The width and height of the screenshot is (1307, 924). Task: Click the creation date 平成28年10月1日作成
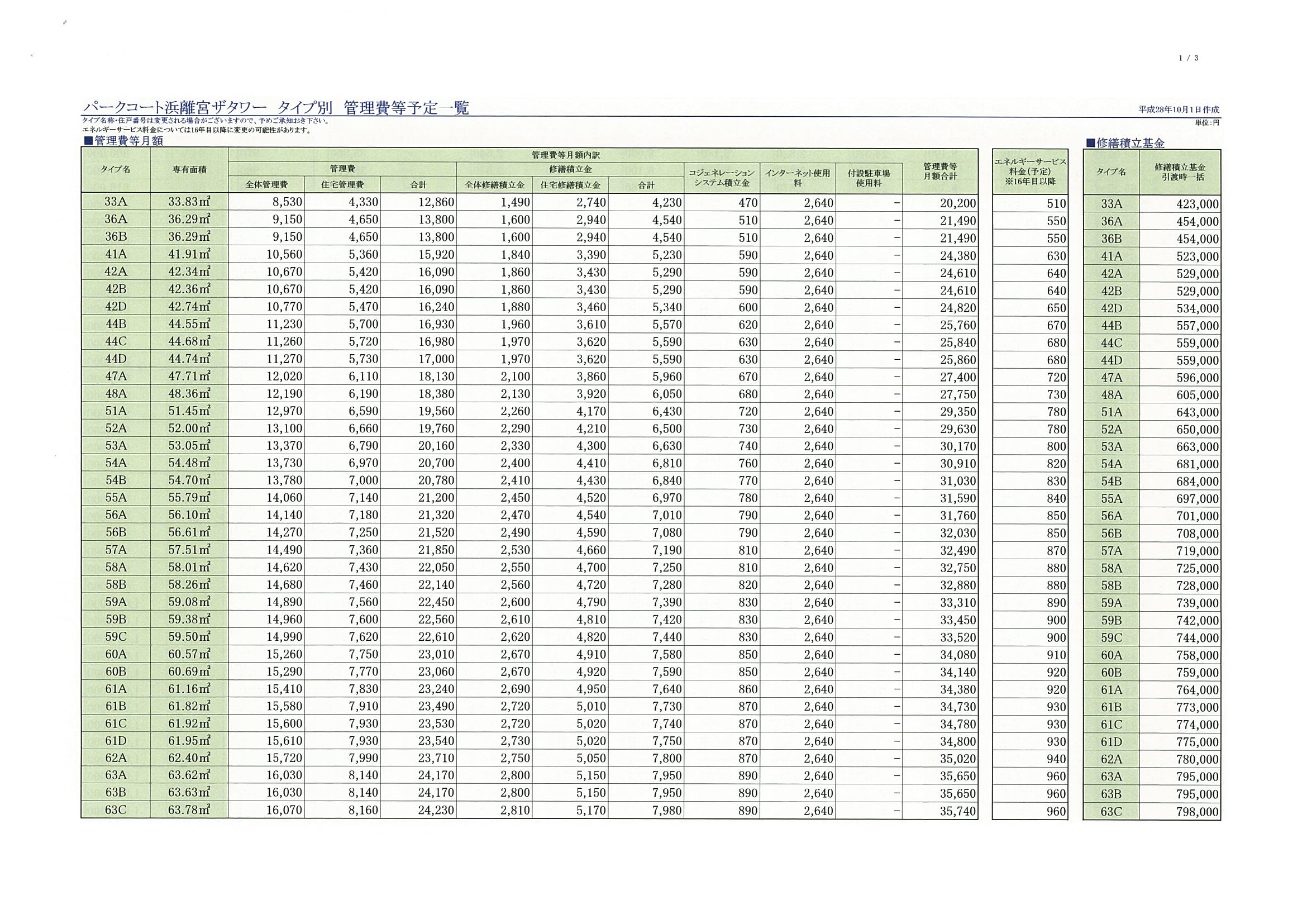click(x=1179, y=109)
